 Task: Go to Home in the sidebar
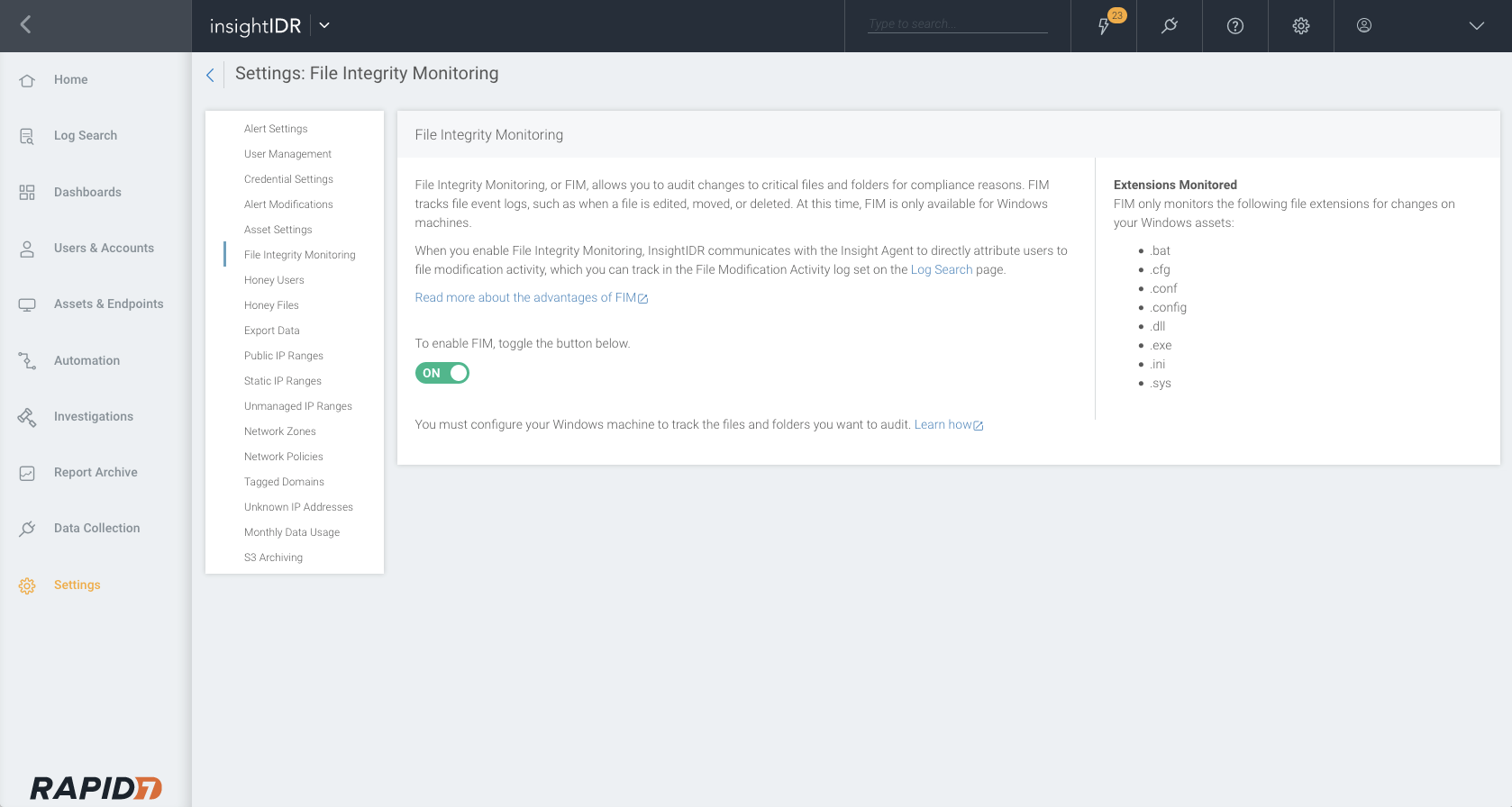(x=70, y=80)
